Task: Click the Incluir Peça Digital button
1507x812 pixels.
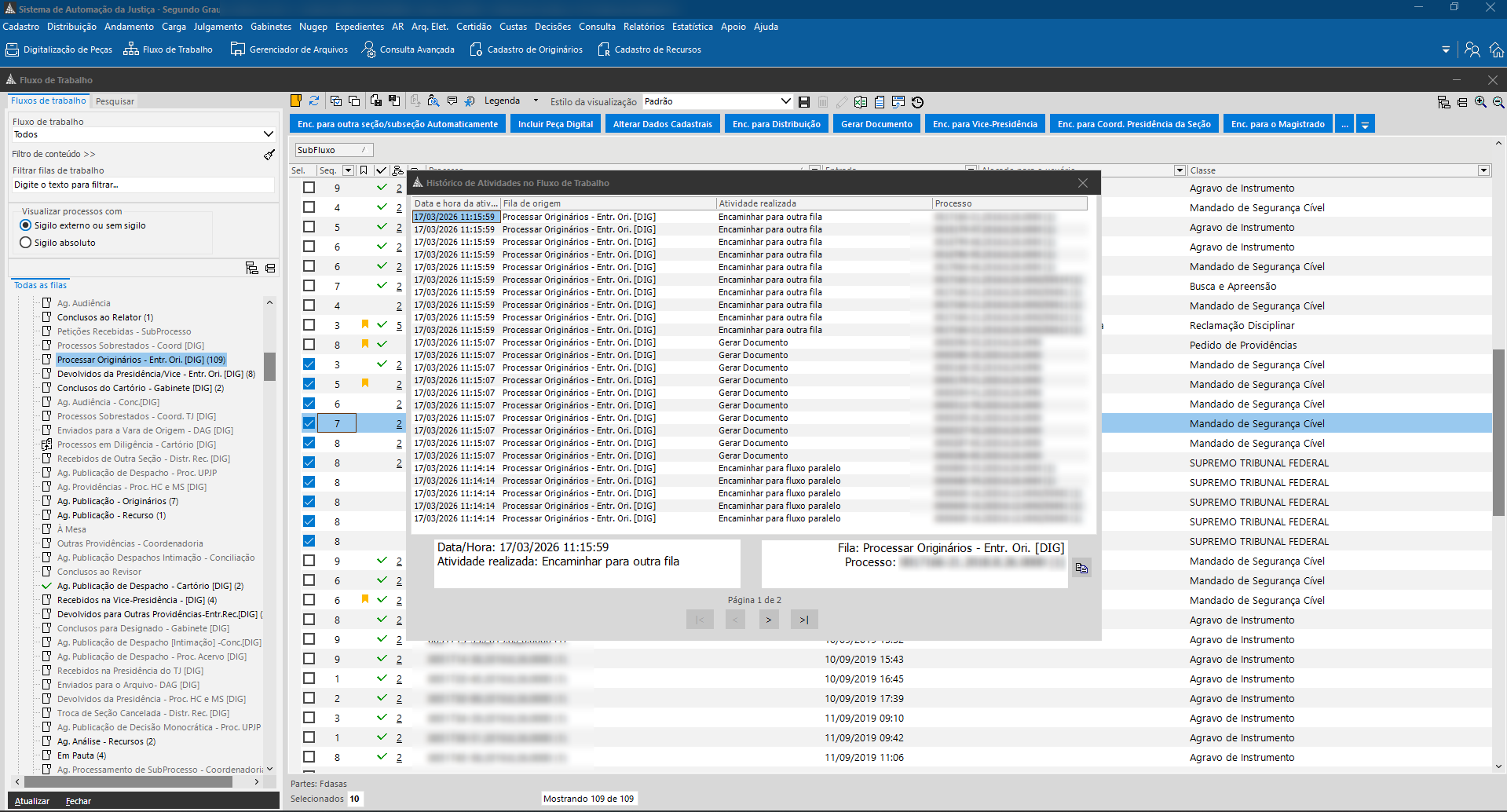Action: tap(555, 124)
